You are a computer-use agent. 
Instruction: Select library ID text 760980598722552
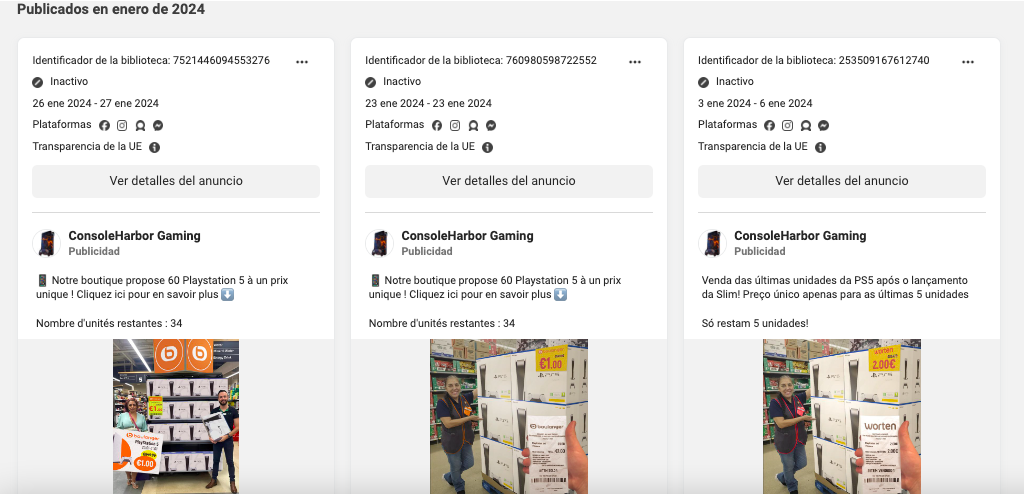pyautogui.click(x=551, y=60)
